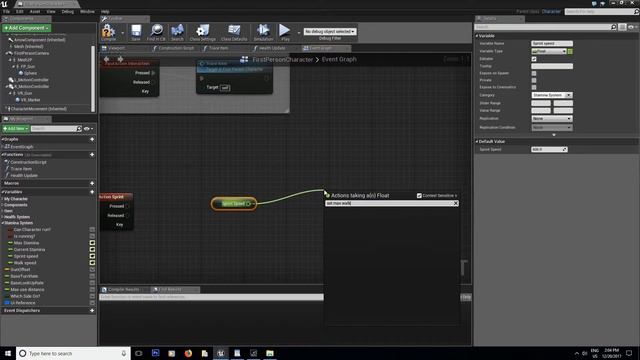The width and height of the screenshot is (640, 360).
Task: Click the add Macros plus icon
Action: coord(92,183)
